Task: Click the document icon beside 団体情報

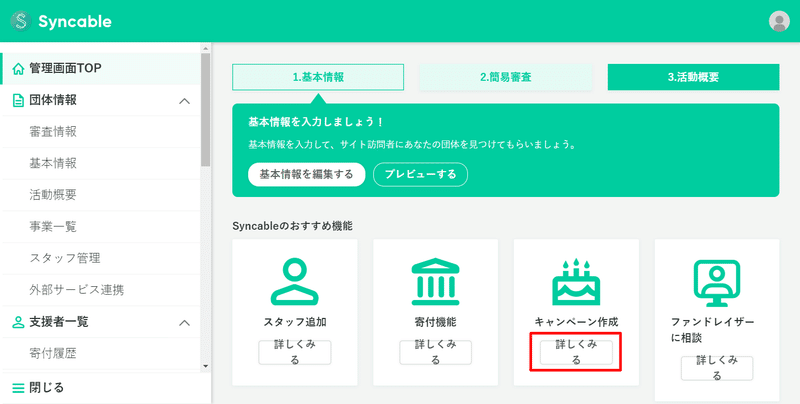Action: [x=18, y=100]
